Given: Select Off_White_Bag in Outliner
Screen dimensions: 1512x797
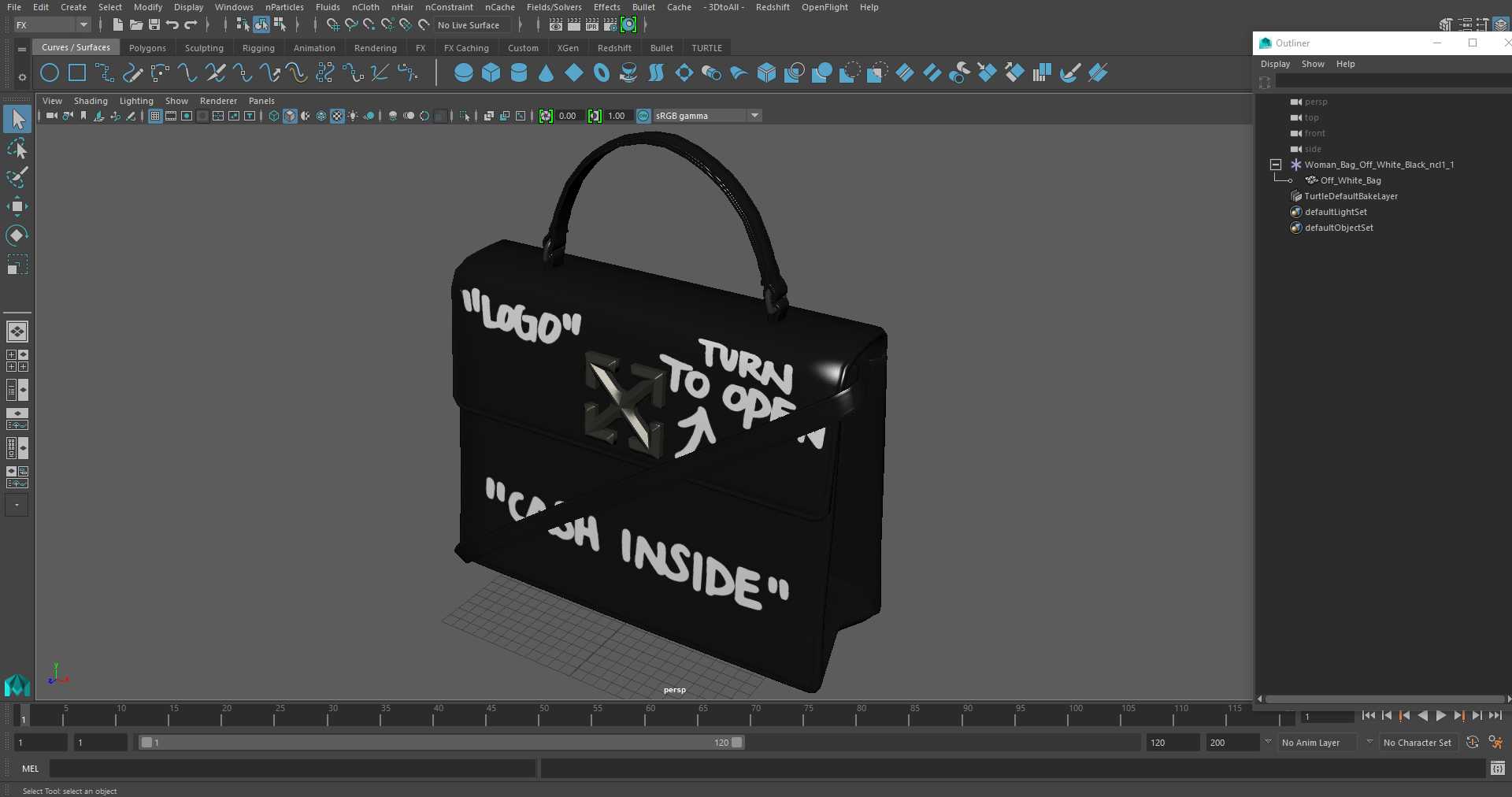Looking at the screenshot, I should pyautogui.click(x=1350, y=180).
